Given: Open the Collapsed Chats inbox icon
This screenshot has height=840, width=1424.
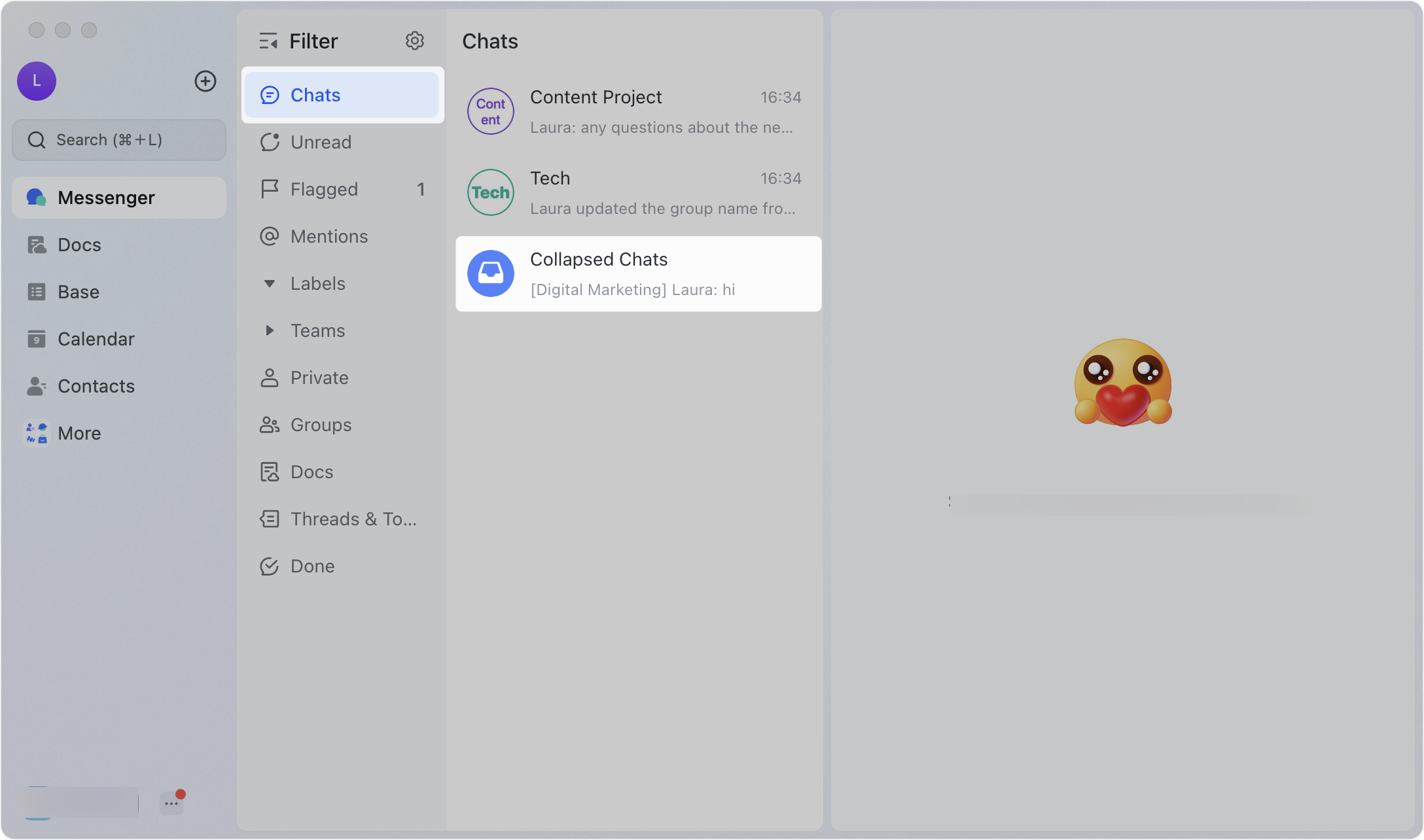Looking at the screenshot, I should click(491, 273).
